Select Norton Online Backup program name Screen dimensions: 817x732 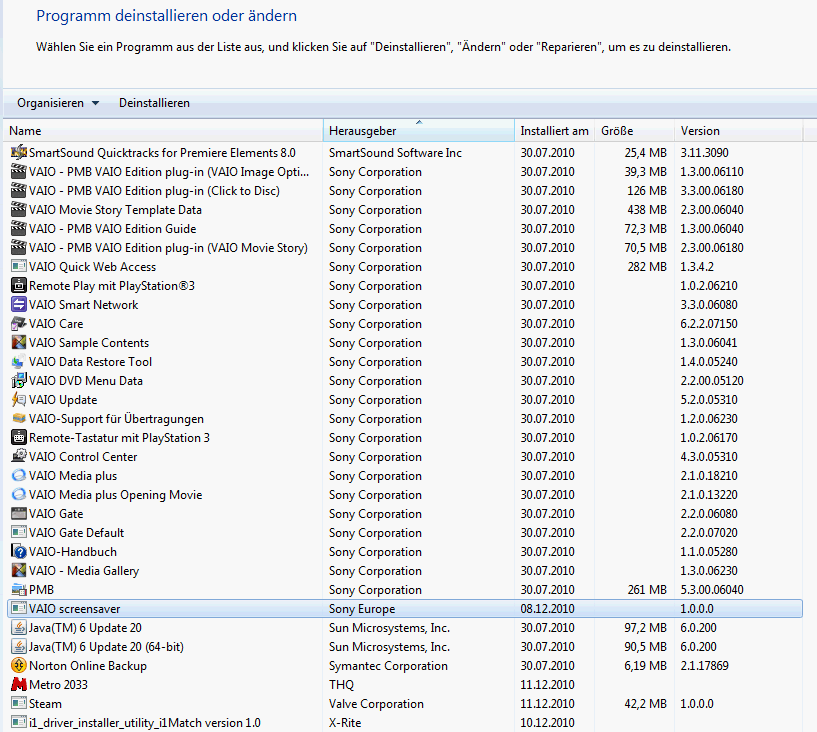tap(88, 666)
